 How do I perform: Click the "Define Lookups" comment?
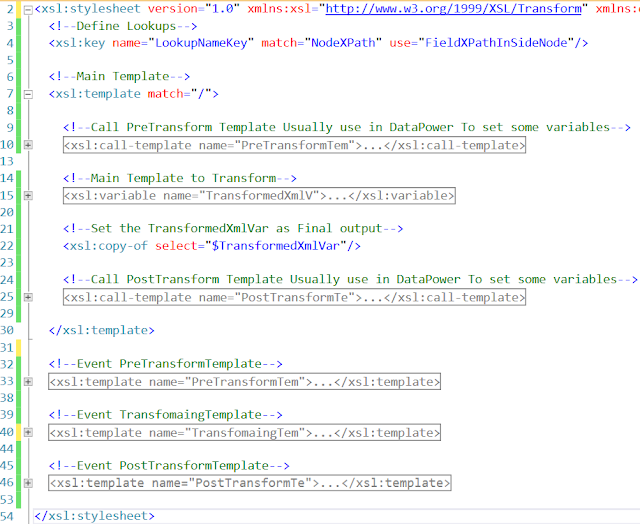(123, 26)
